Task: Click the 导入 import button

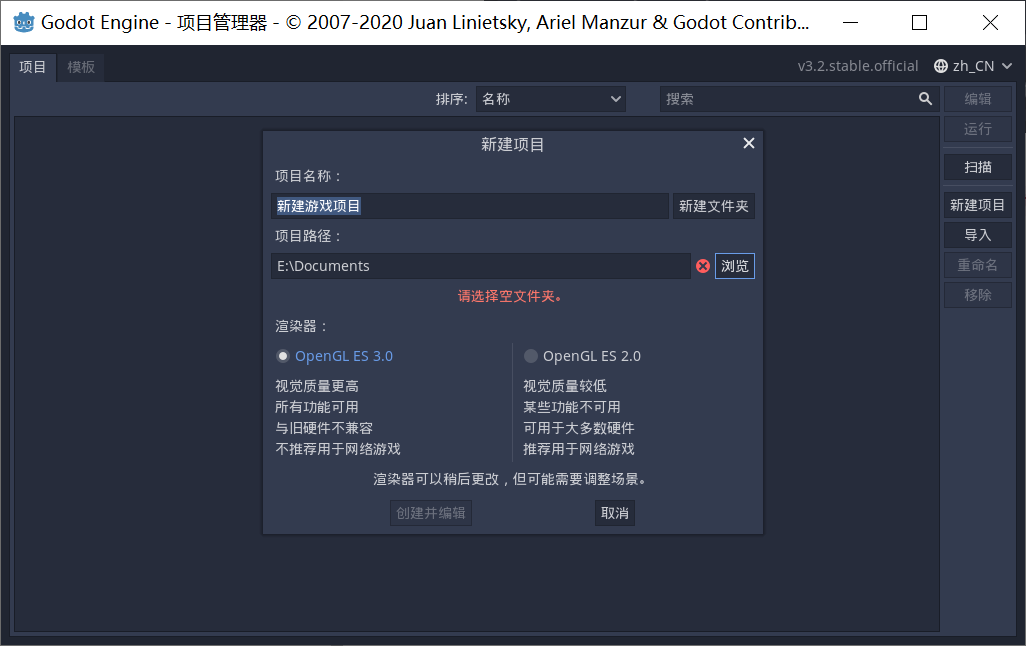Action: [978, 235]
